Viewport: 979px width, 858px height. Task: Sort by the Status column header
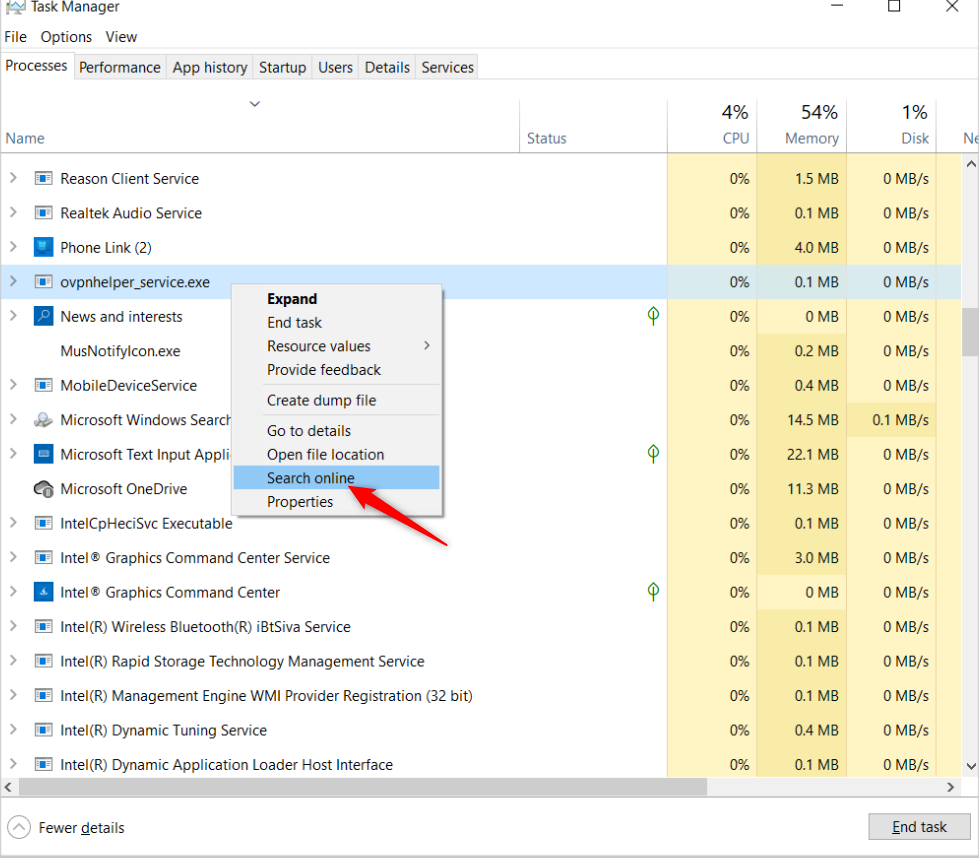593,125
